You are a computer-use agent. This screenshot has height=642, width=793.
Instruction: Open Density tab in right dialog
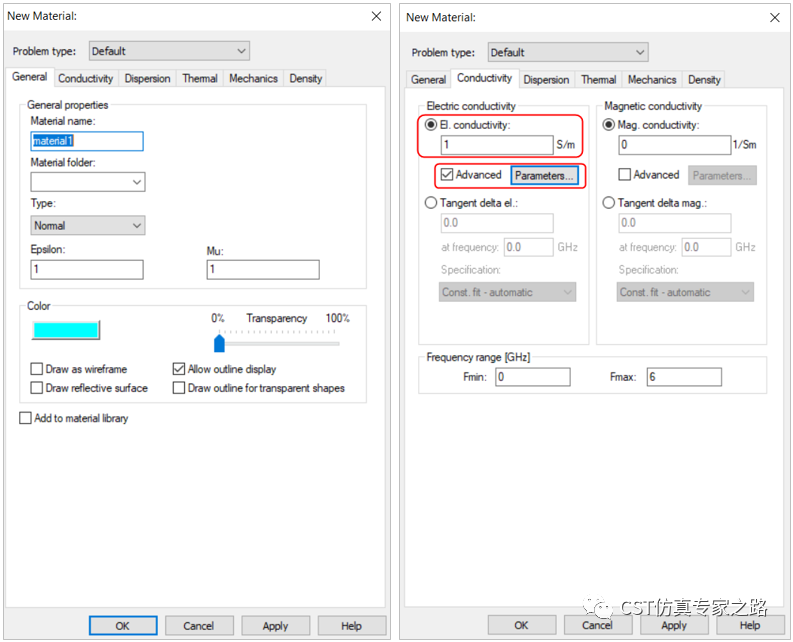[704, 79]
